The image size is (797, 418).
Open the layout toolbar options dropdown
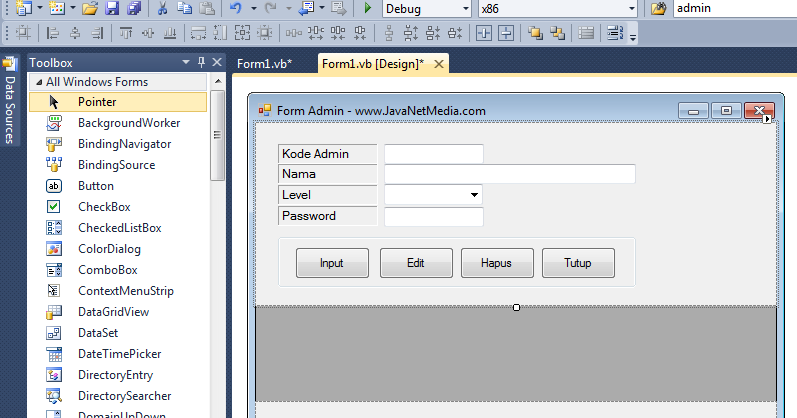pyautogui.click(x=633, y=38)
